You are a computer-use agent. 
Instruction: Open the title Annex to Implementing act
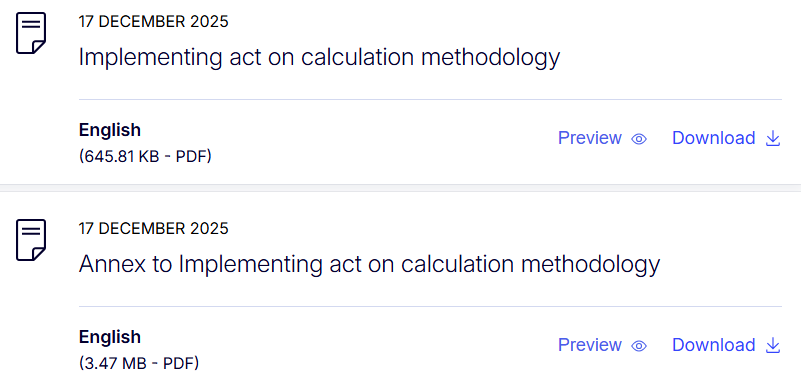point(369,265)
